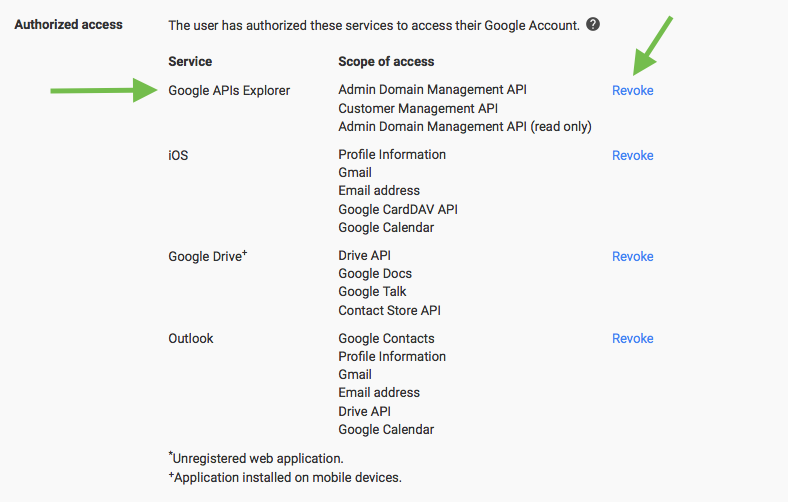Select the Google APIs Explorer service name
The height and width of the screenshot is (502, 788).
coord(229,90)
